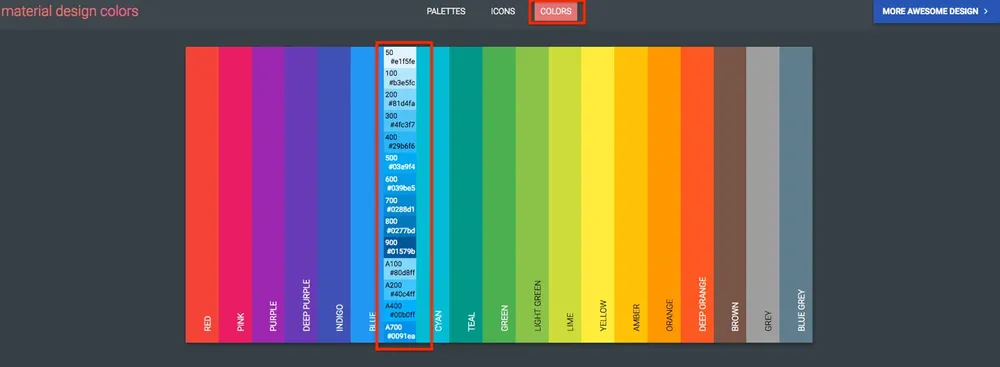Click light blue shade 800 #0277bd
1000x367 pixels.
[x=401, y=226]
